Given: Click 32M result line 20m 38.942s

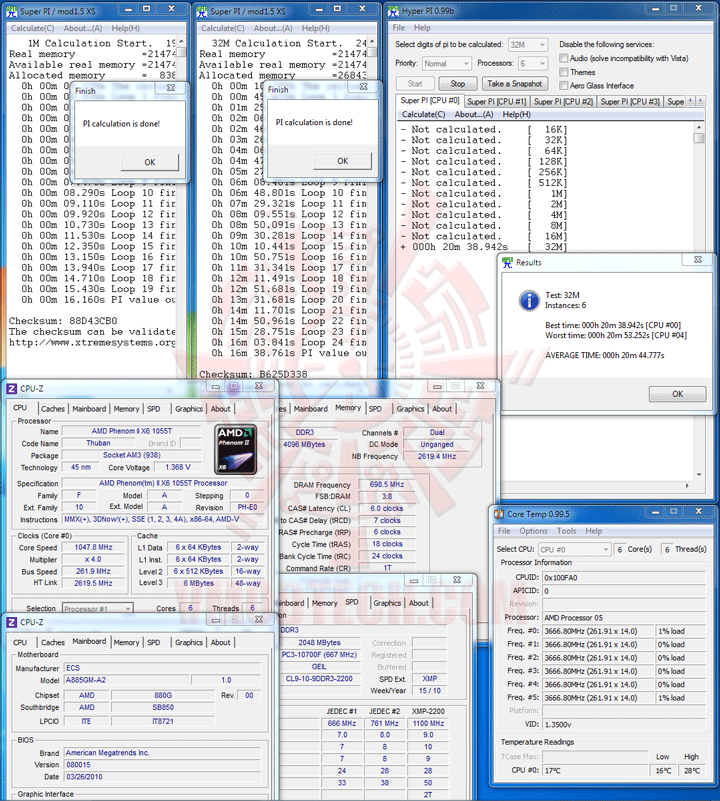Looking at the screenshot, I should point(484,247).
